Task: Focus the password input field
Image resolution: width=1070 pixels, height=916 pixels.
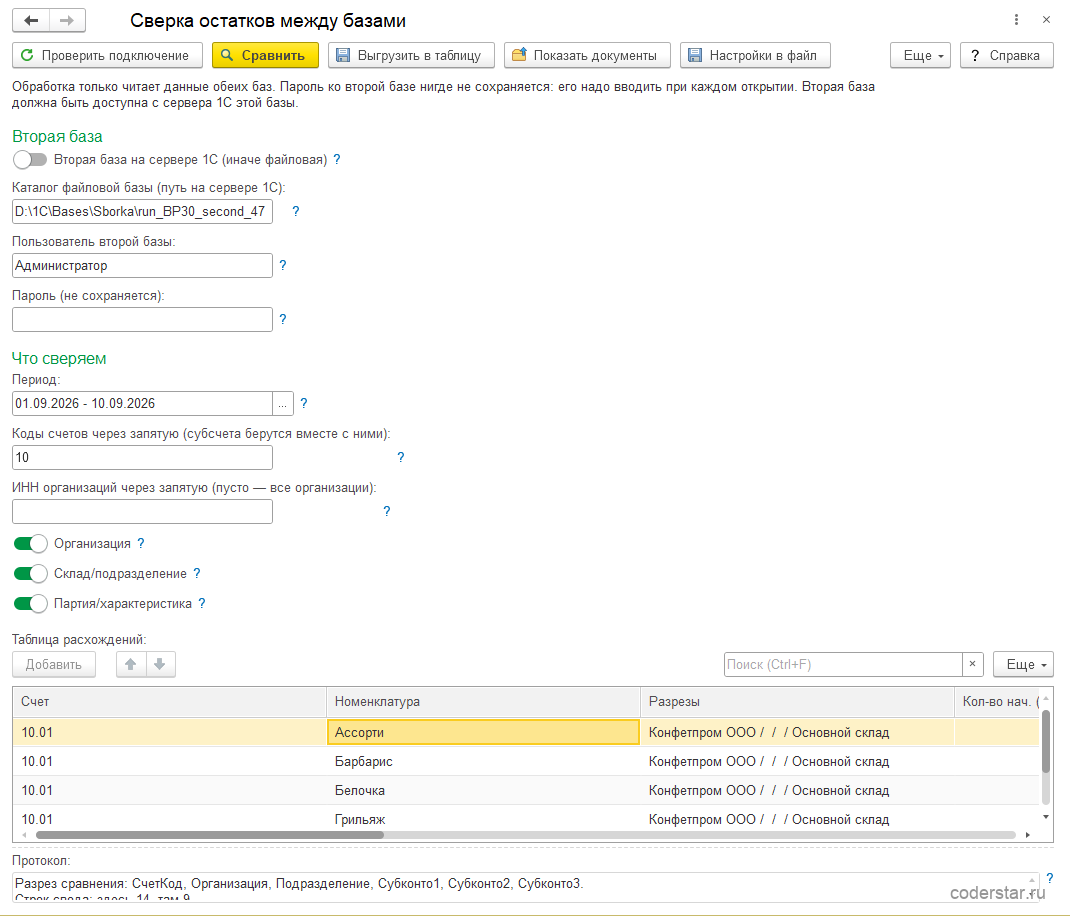Action: pyautogui.click(x=143, y=319)
